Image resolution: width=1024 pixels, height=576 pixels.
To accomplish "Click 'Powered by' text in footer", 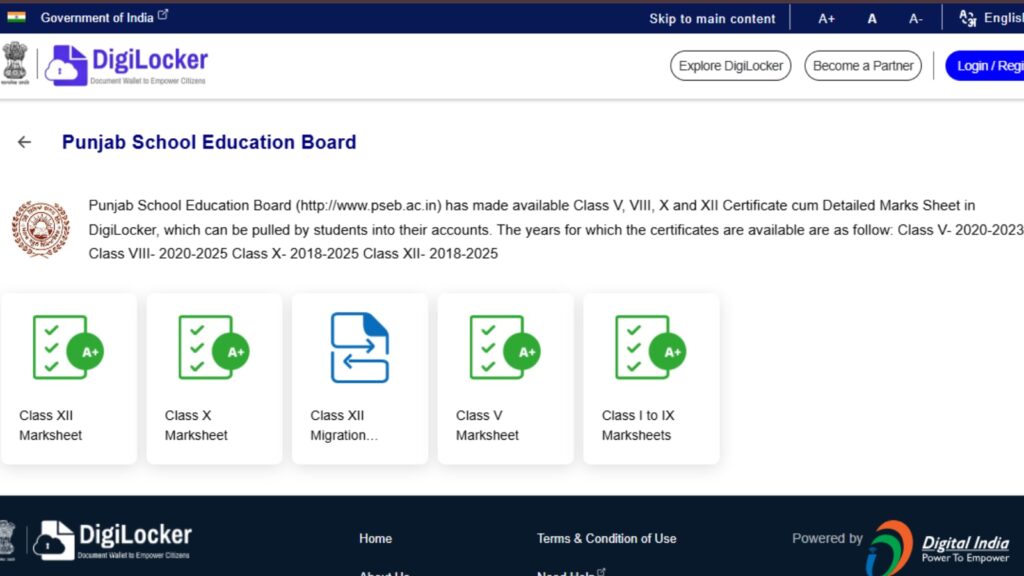I will click(827, 539).
